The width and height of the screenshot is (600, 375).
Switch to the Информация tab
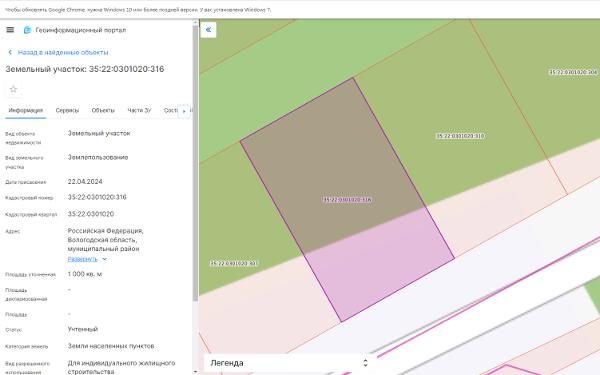pos(26,111)
